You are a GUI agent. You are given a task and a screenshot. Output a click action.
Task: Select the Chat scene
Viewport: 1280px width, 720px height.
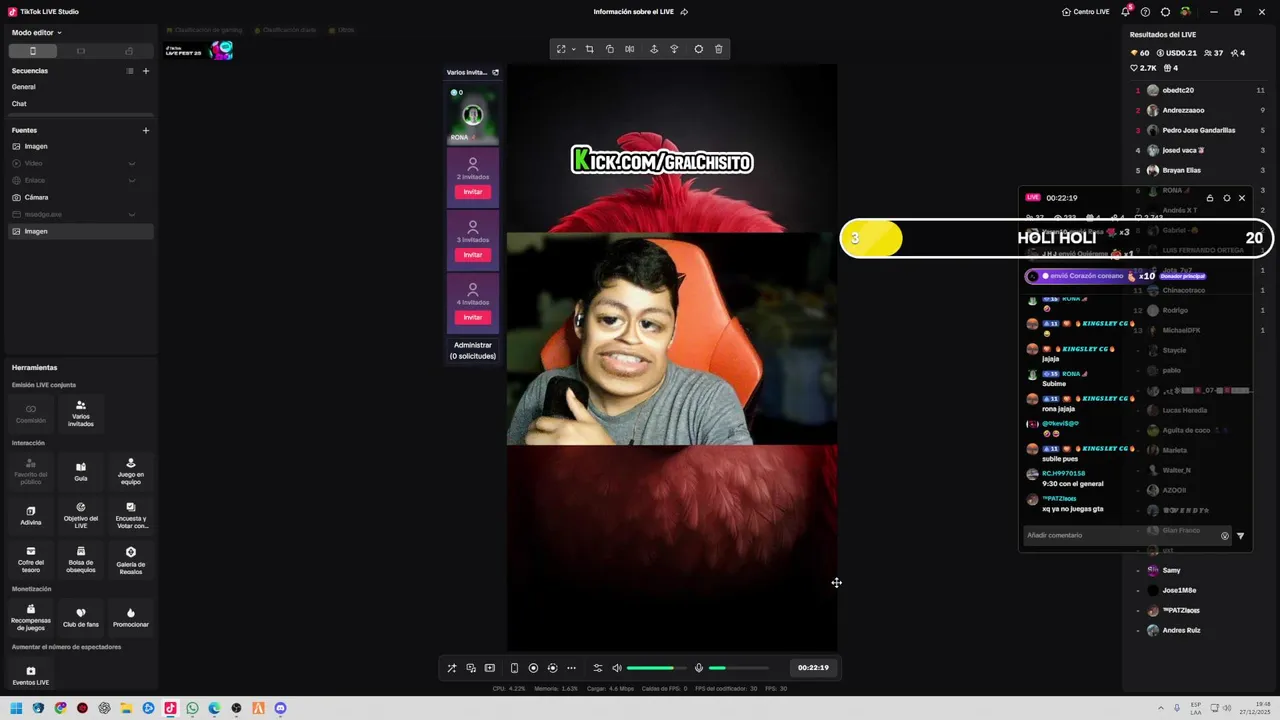80,104
